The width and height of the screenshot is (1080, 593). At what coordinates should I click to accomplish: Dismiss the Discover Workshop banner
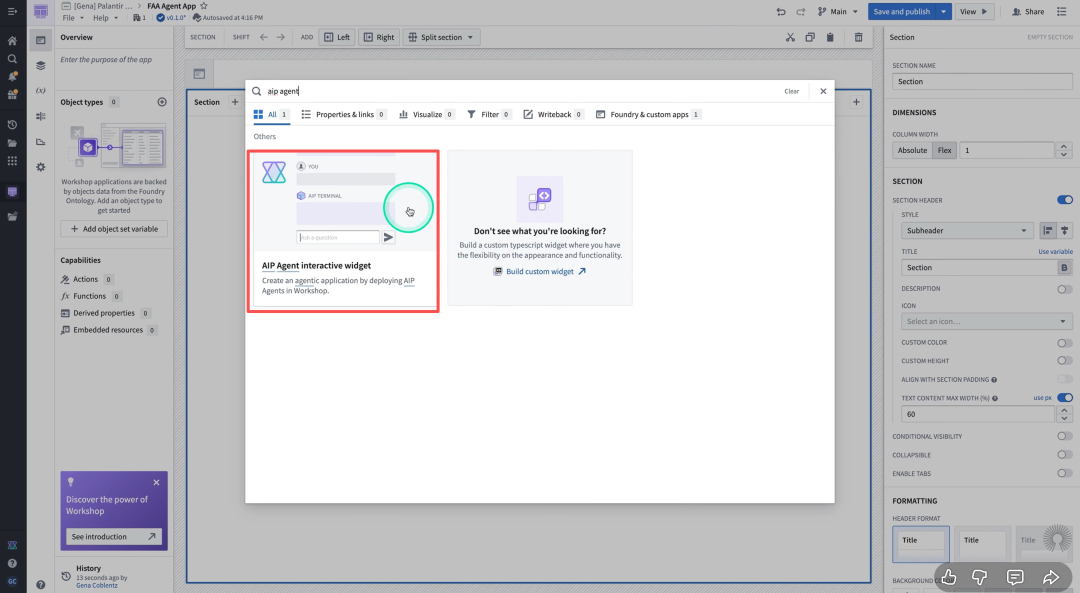pos(156,482)
